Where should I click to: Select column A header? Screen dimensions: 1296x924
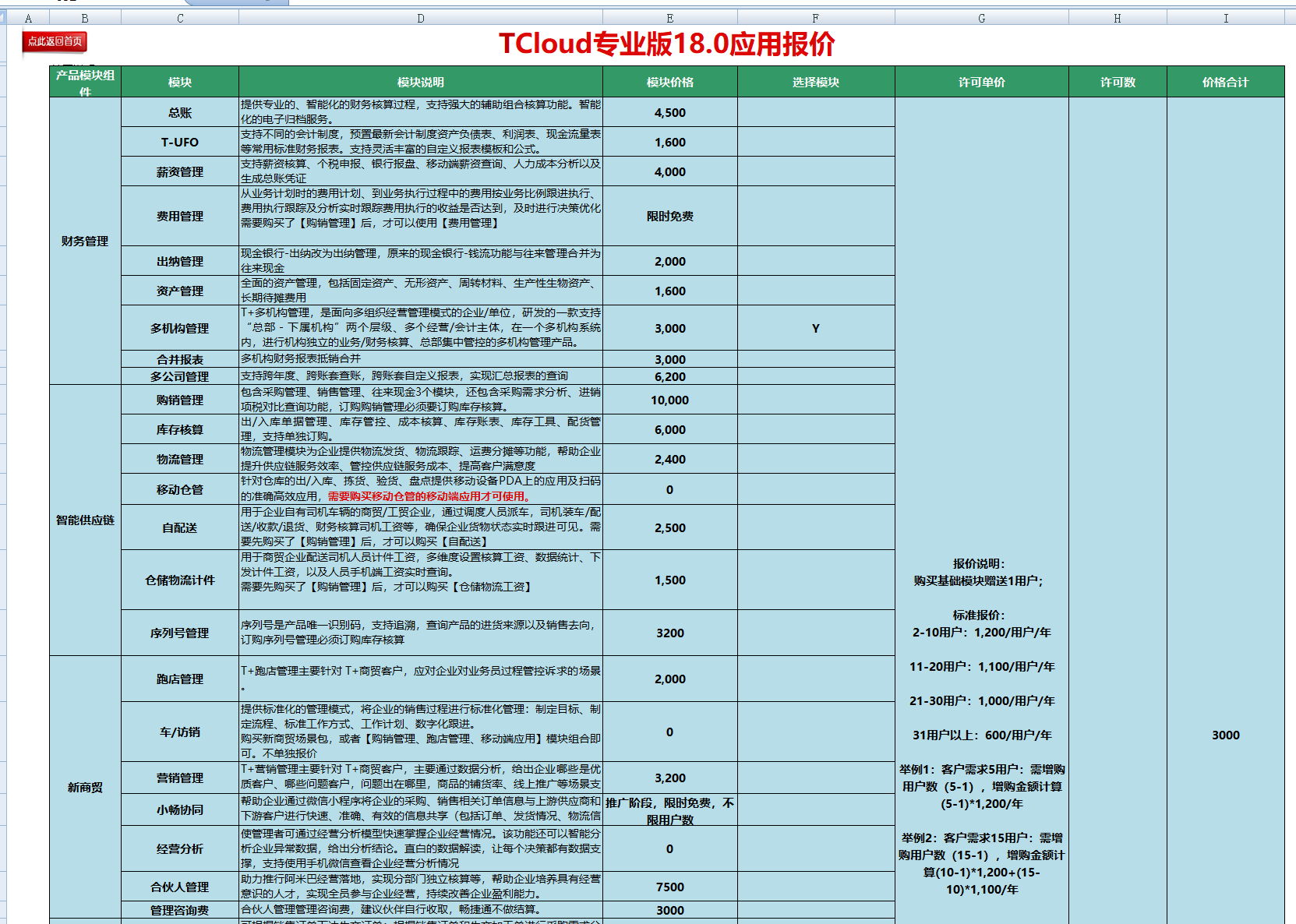[28, 18]
